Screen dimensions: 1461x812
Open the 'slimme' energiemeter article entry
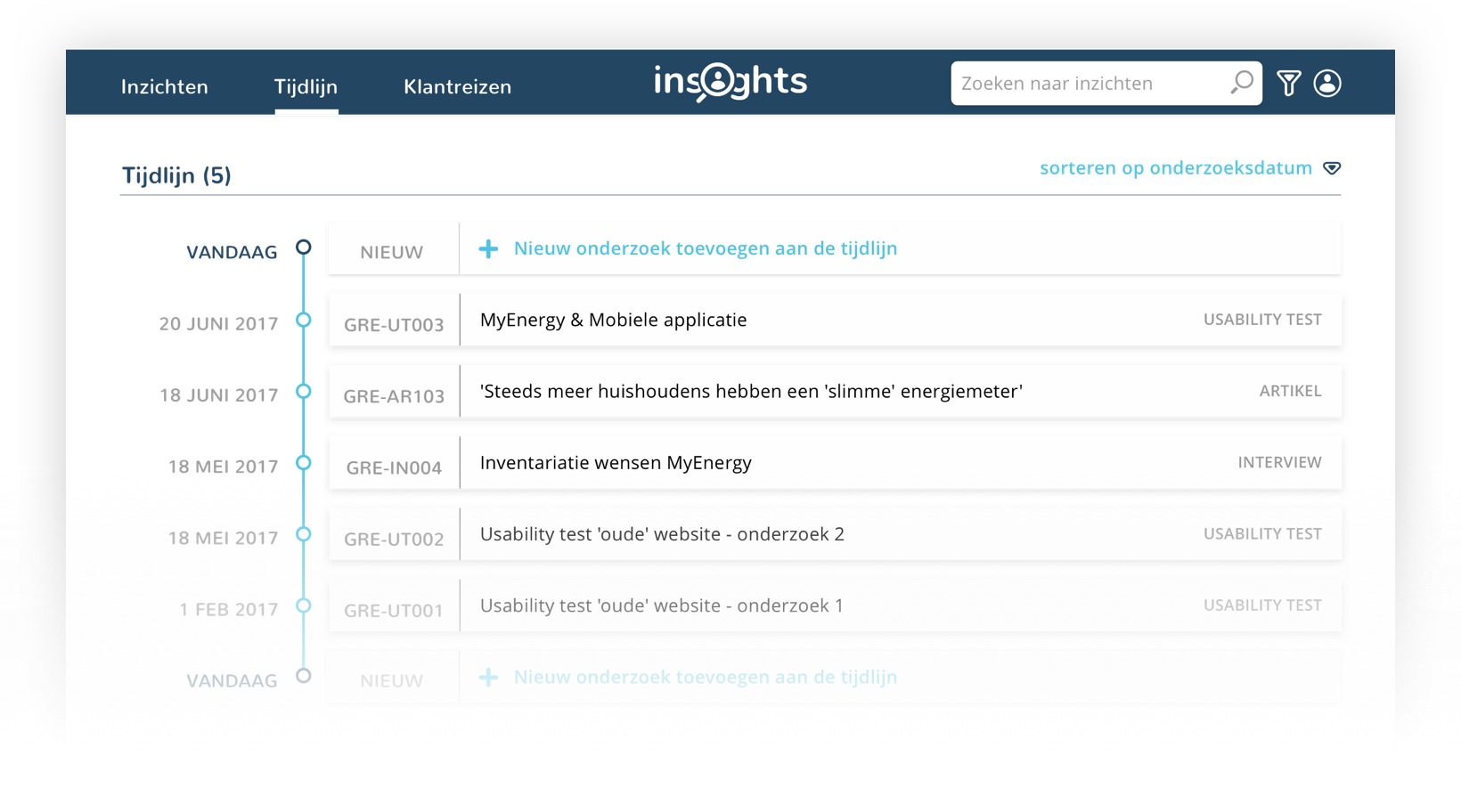pos(750,391)
